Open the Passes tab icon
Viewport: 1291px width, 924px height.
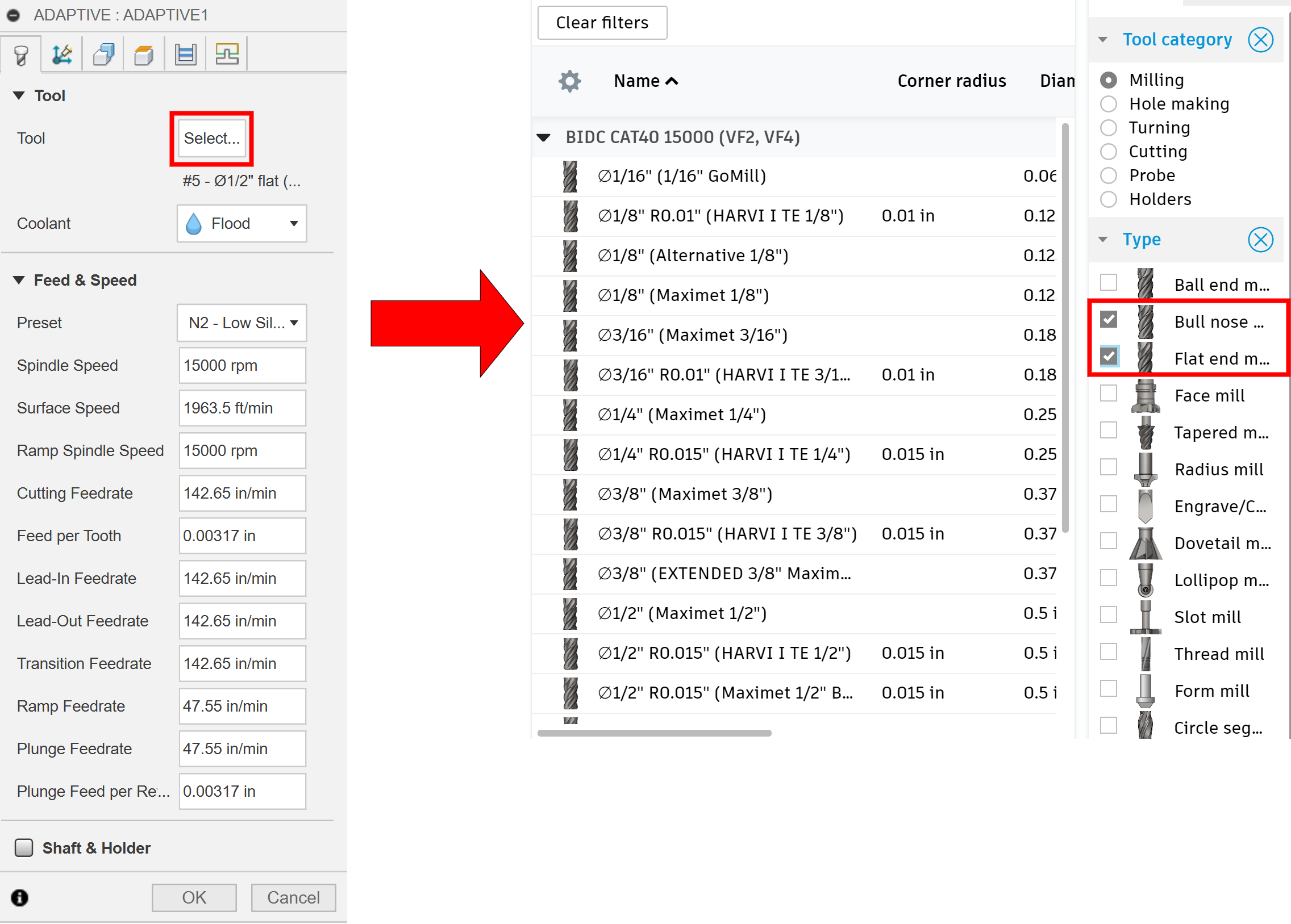186,55
